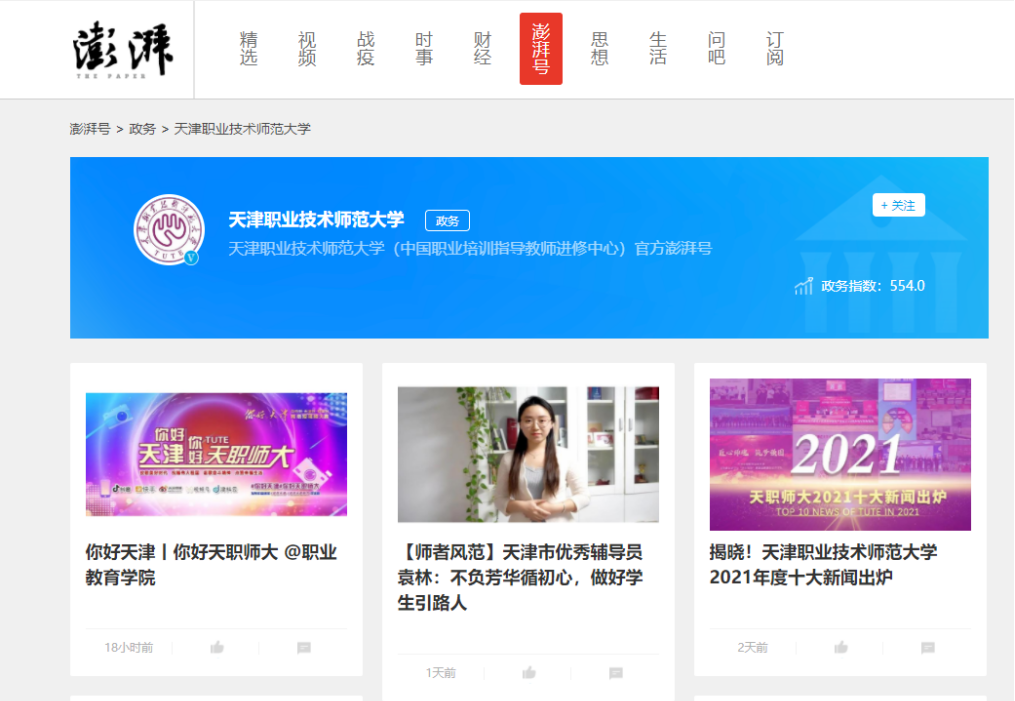This screenshot has width=1015, height=701.
Task: Click 澎湃号 in the breadcrumb
Action: click(90, 129)
